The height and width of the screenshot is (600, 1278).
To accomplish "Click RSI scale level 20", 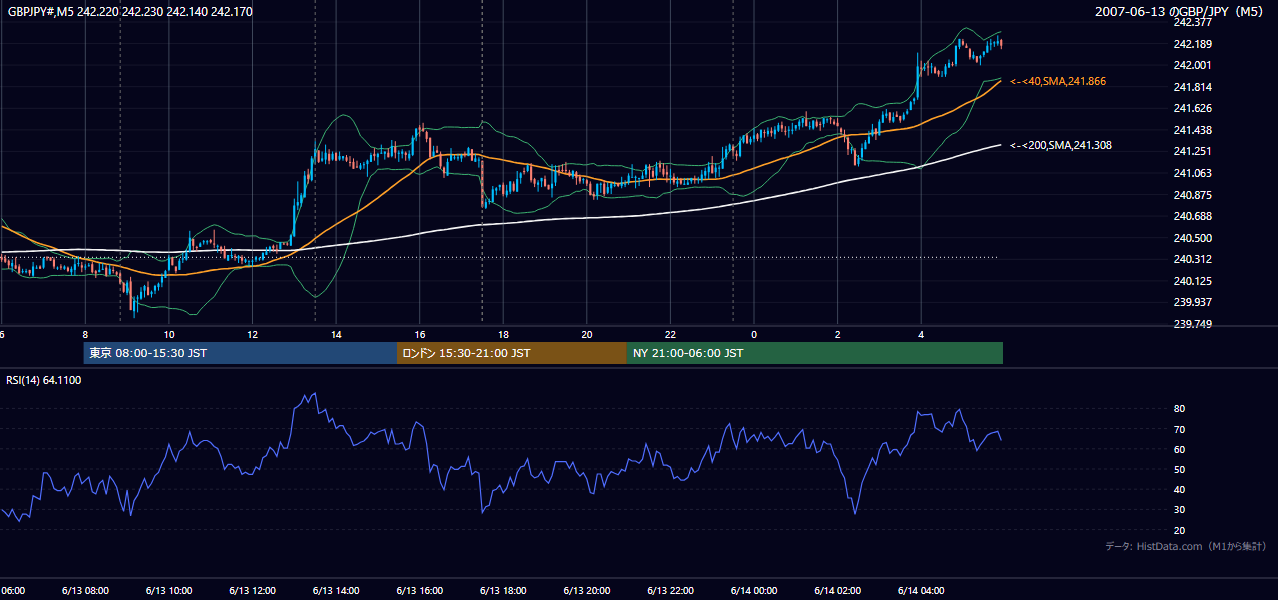I will click(x=1179, y=530).
